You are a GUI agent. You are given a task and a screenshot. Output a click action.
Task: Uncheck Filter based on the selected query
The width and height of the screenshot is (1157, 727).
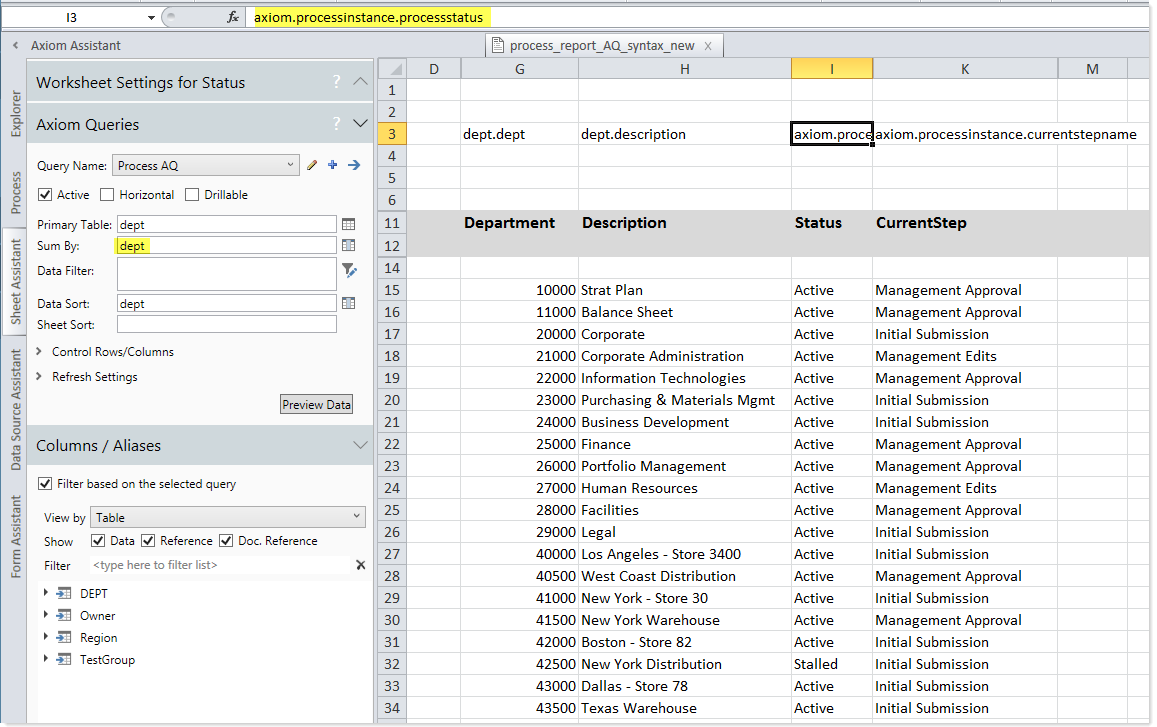pyautogui.click(x=45, y=484)
